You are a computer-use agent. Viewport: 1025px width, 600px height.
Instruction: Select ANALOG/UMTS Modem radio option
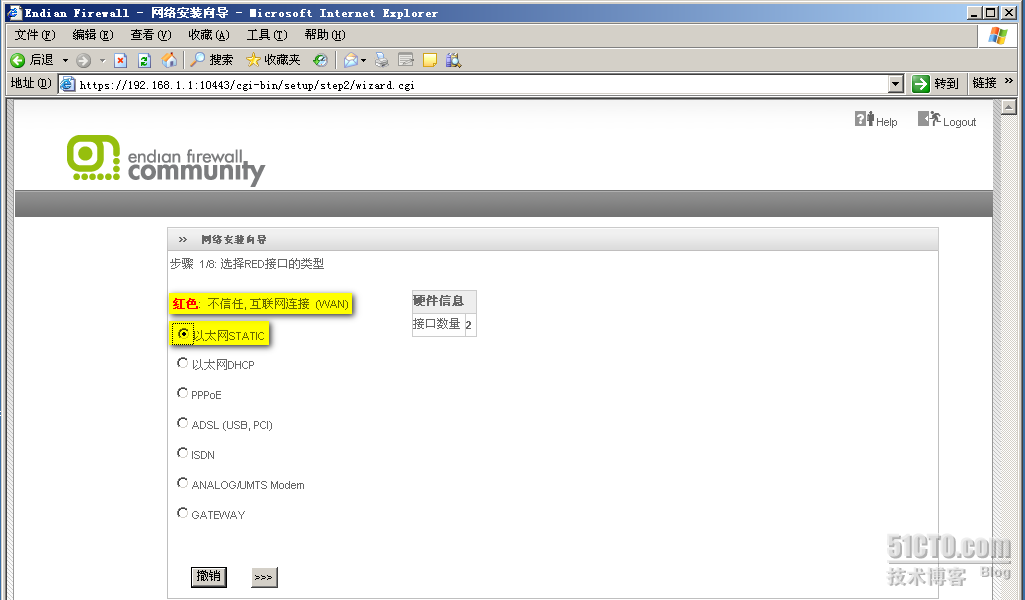point(182,483)
